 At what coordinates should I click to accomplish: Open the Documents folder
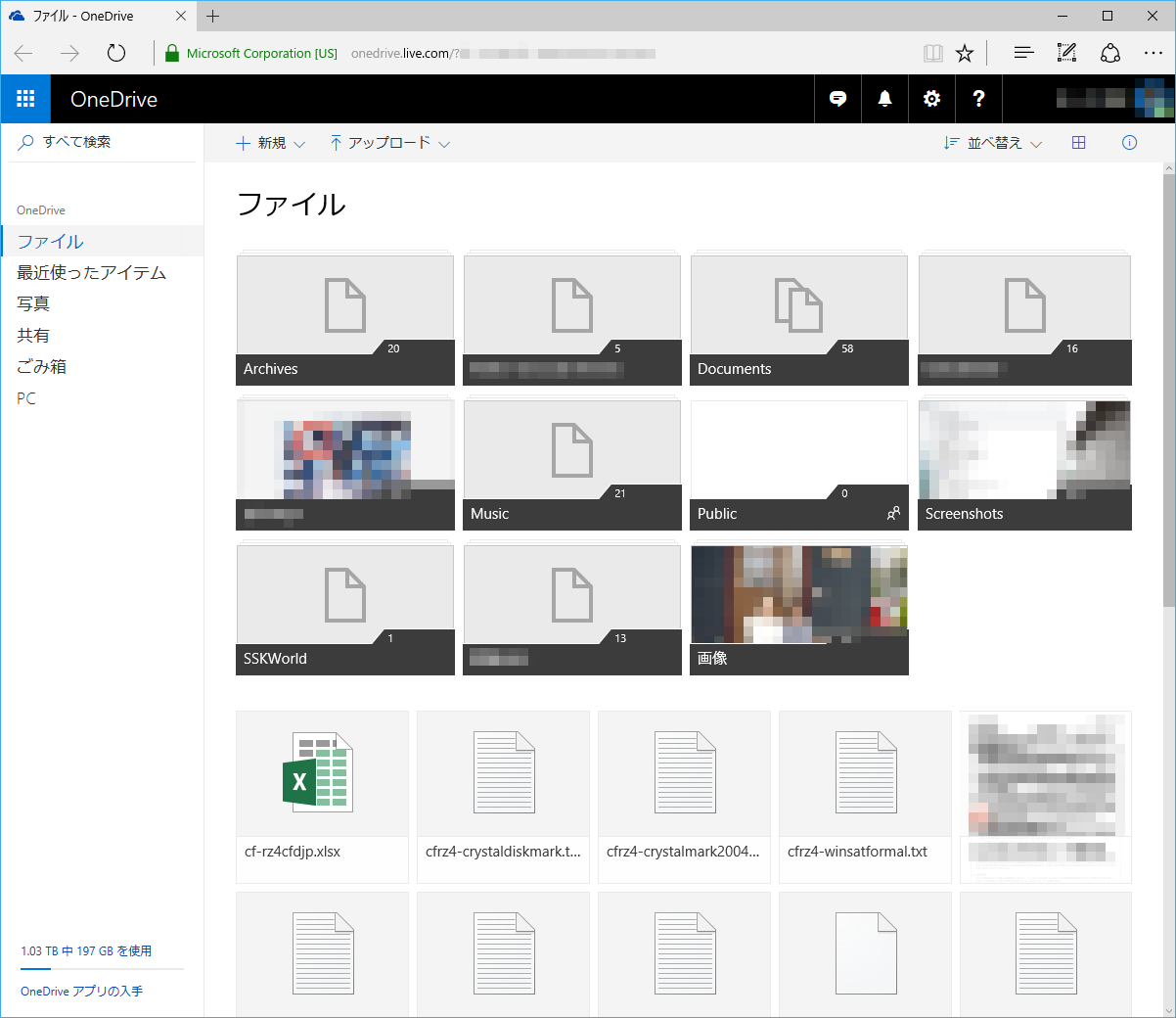click(799, 319)
